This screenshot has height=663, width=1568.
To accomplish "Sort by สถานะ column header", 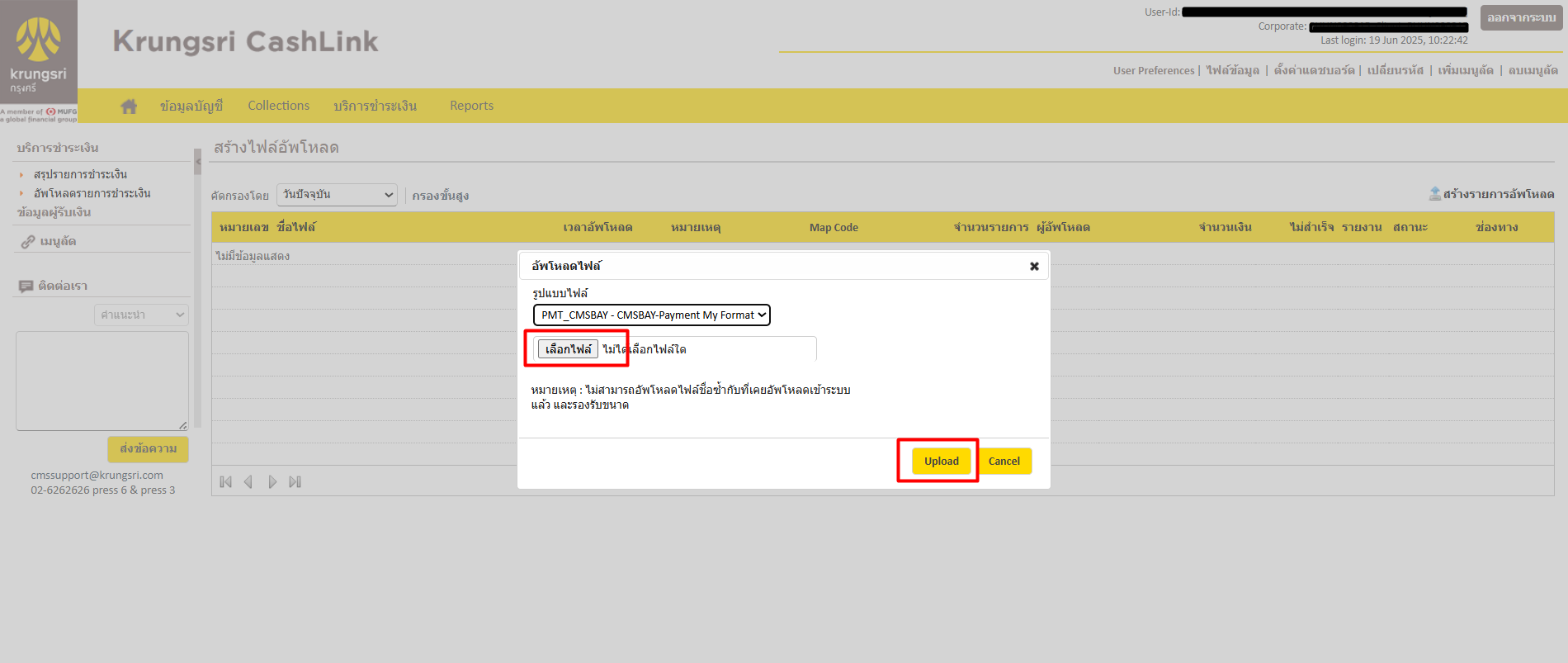I will [1410, 227].
